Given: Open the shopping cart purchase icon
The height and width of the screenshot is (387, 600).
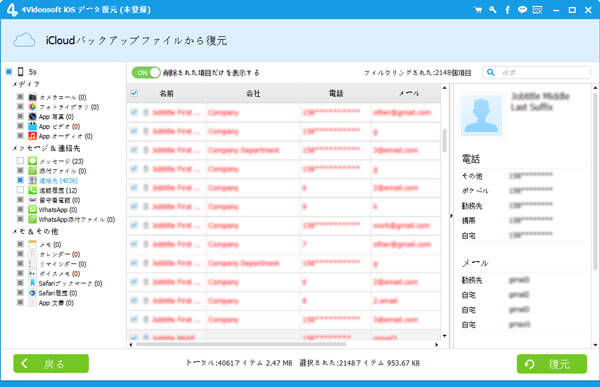Looking at the screenshot, I should (478, 10).
